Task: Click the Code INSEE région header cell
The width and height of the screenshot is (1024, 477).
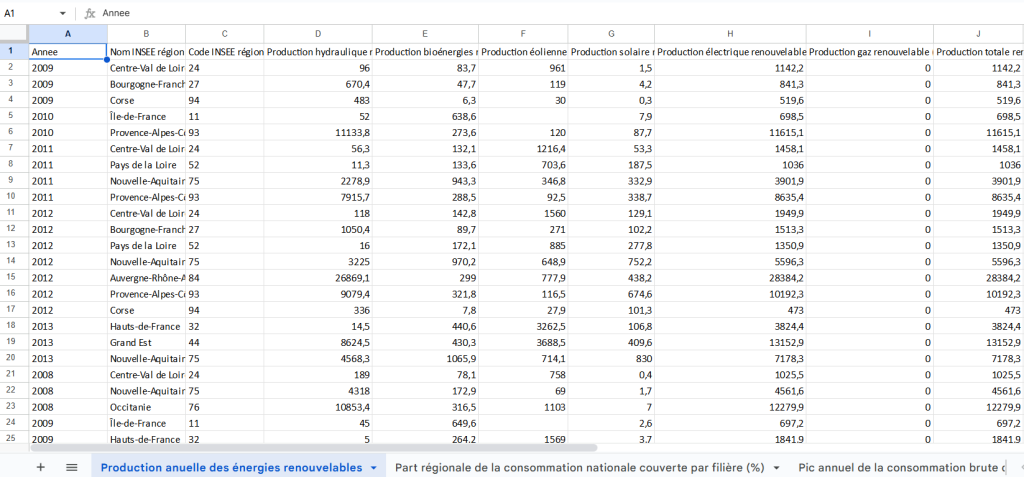Action: 225,51
